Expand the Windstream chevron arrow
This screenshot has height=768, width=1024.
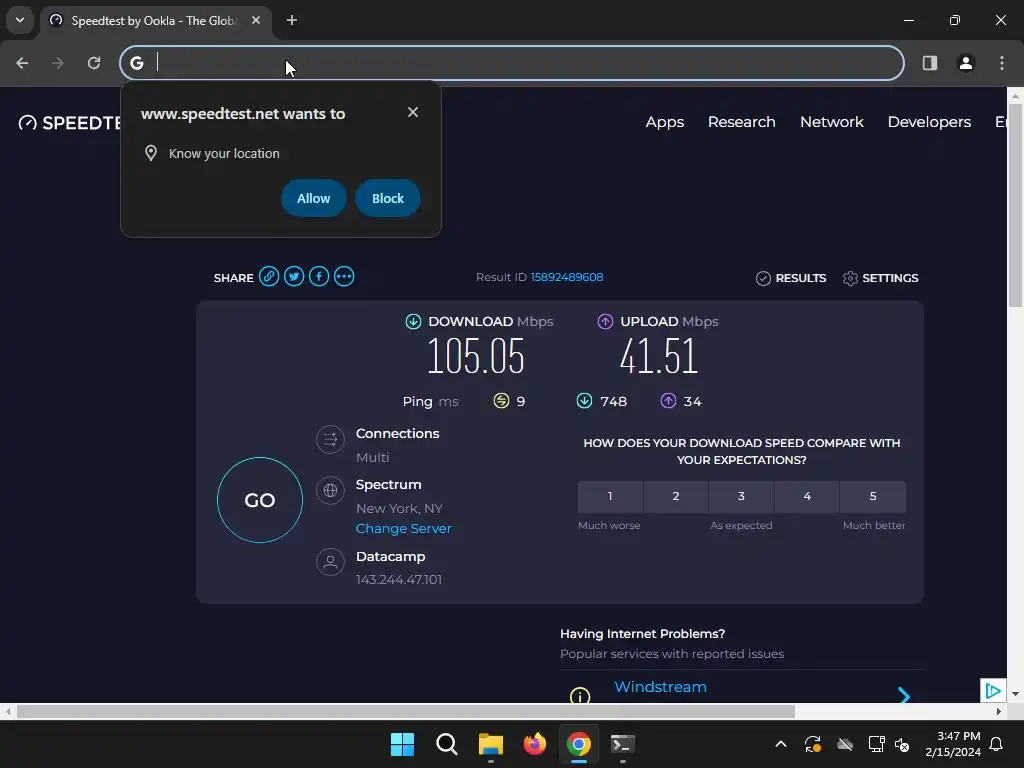[x=904, y=695]
